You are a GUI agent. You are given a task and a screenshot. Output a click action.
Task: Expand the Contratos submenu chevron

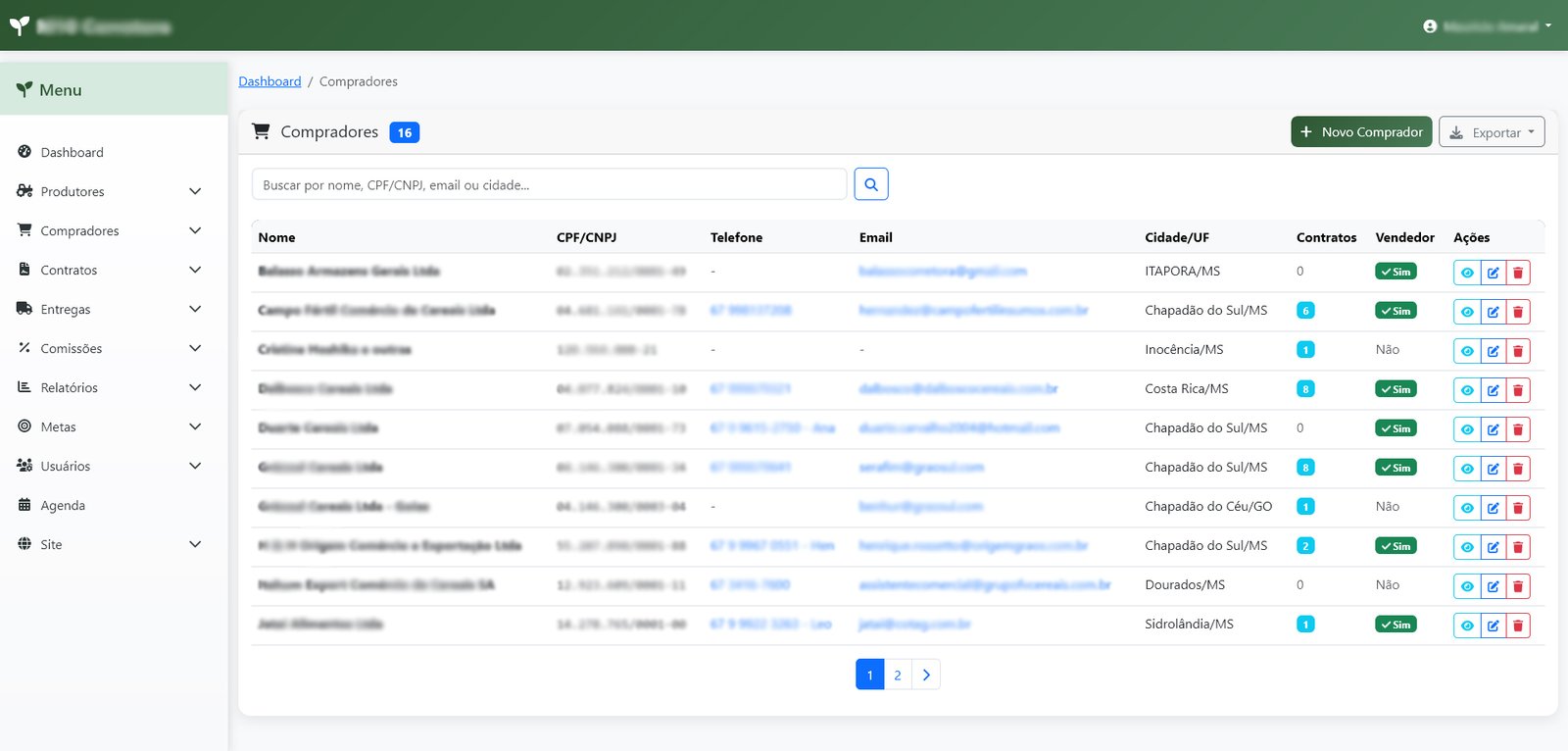tap(195, 270)
